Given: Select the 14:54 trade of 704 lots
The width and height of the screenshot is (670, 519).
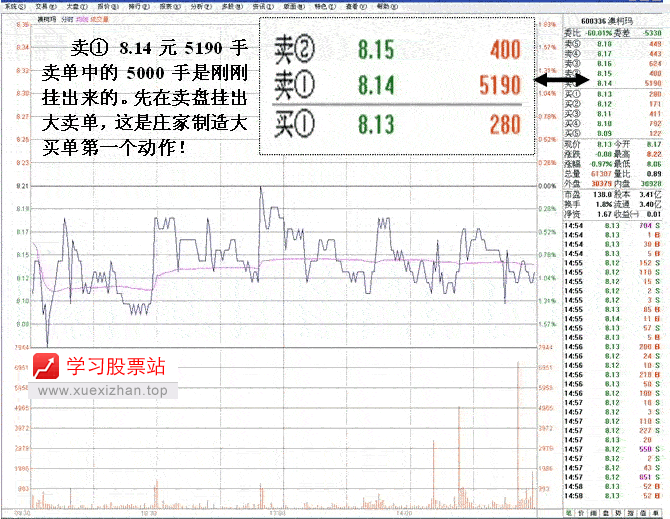Looking at the screenshot, I should tap(613, 226).
